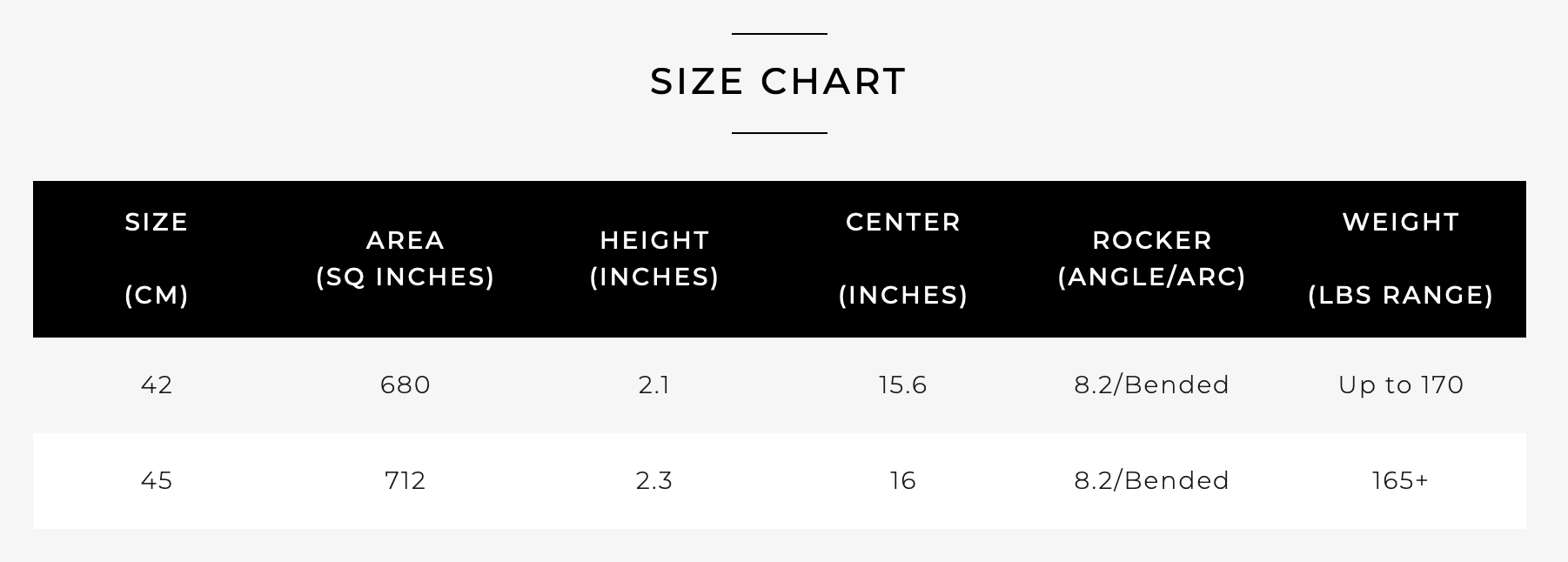Select the WEIGHT (LBS RANGE) column header
The width and height of the screenshot is (1568, 562).
[1401, 258]
